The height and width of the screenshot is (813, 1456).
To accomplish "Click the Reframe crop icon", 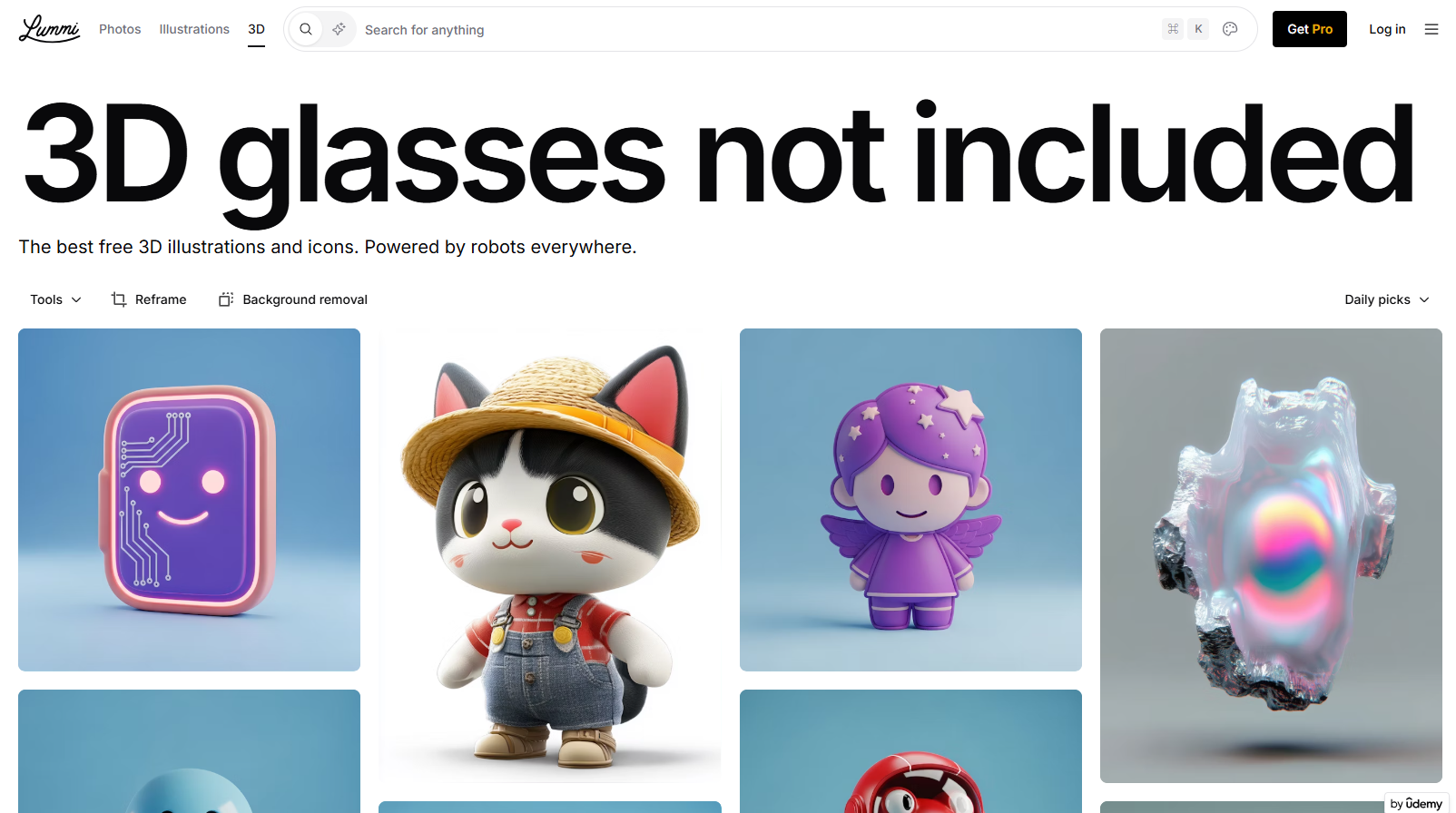I will (x=119, y=299).
